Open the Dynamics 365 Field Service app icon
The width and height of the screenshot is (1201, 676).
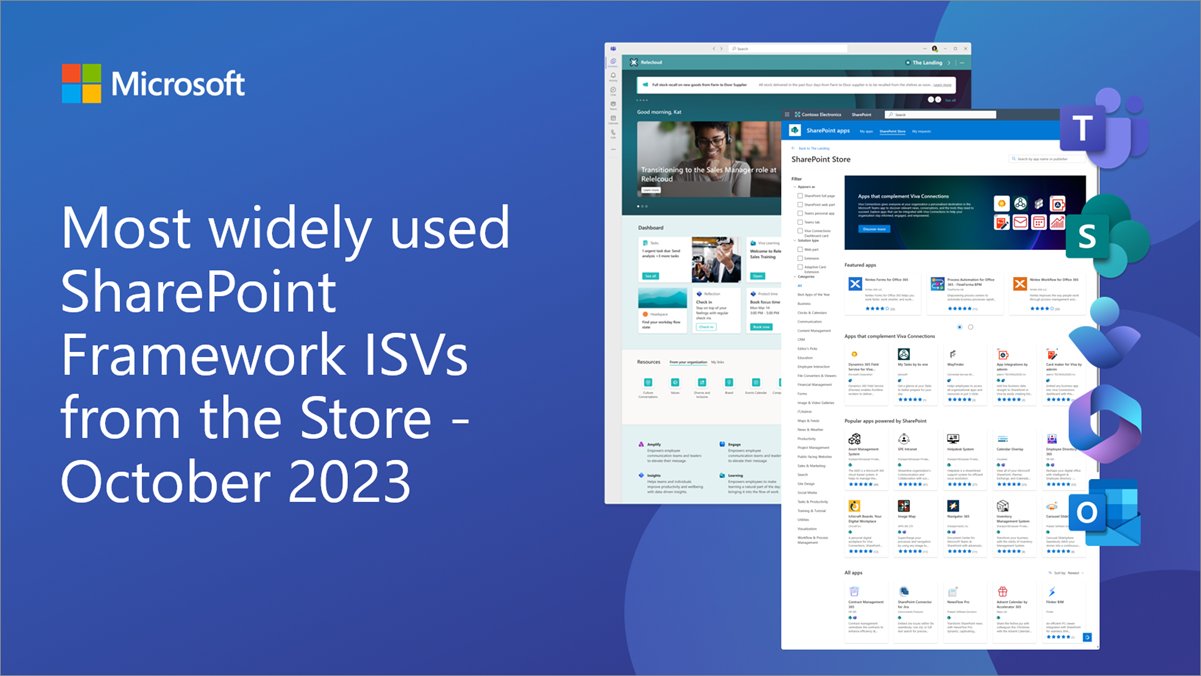point(854,354)
